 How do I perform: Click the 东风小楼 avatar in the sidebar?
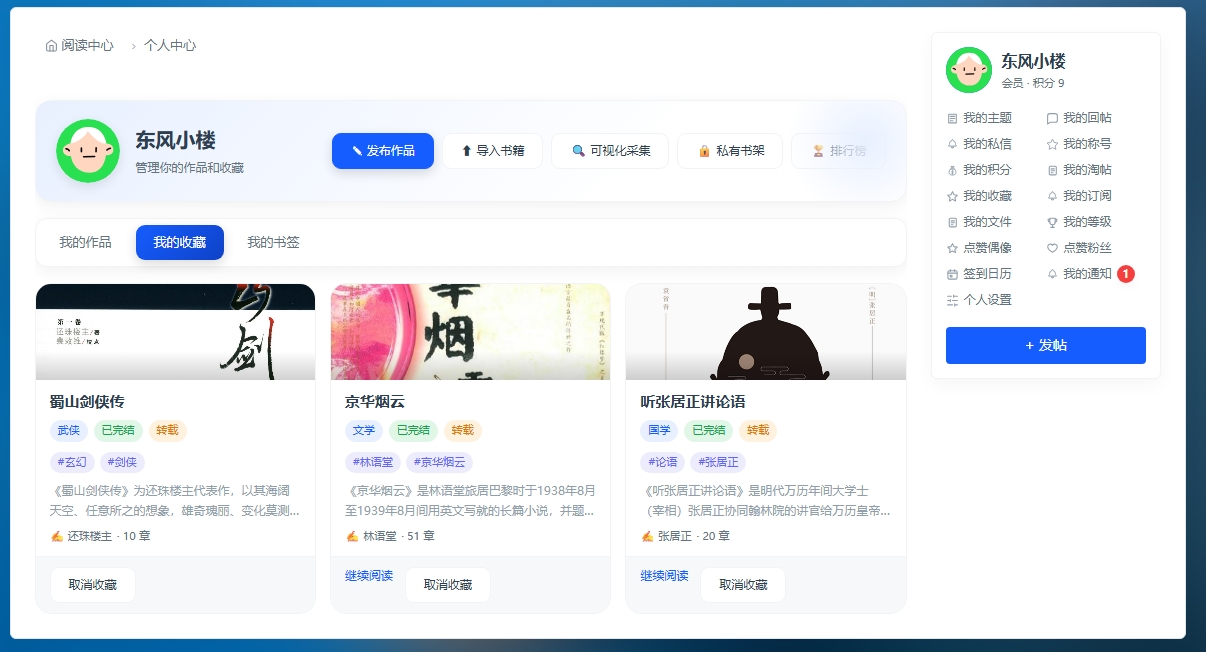tap(969, 70)
